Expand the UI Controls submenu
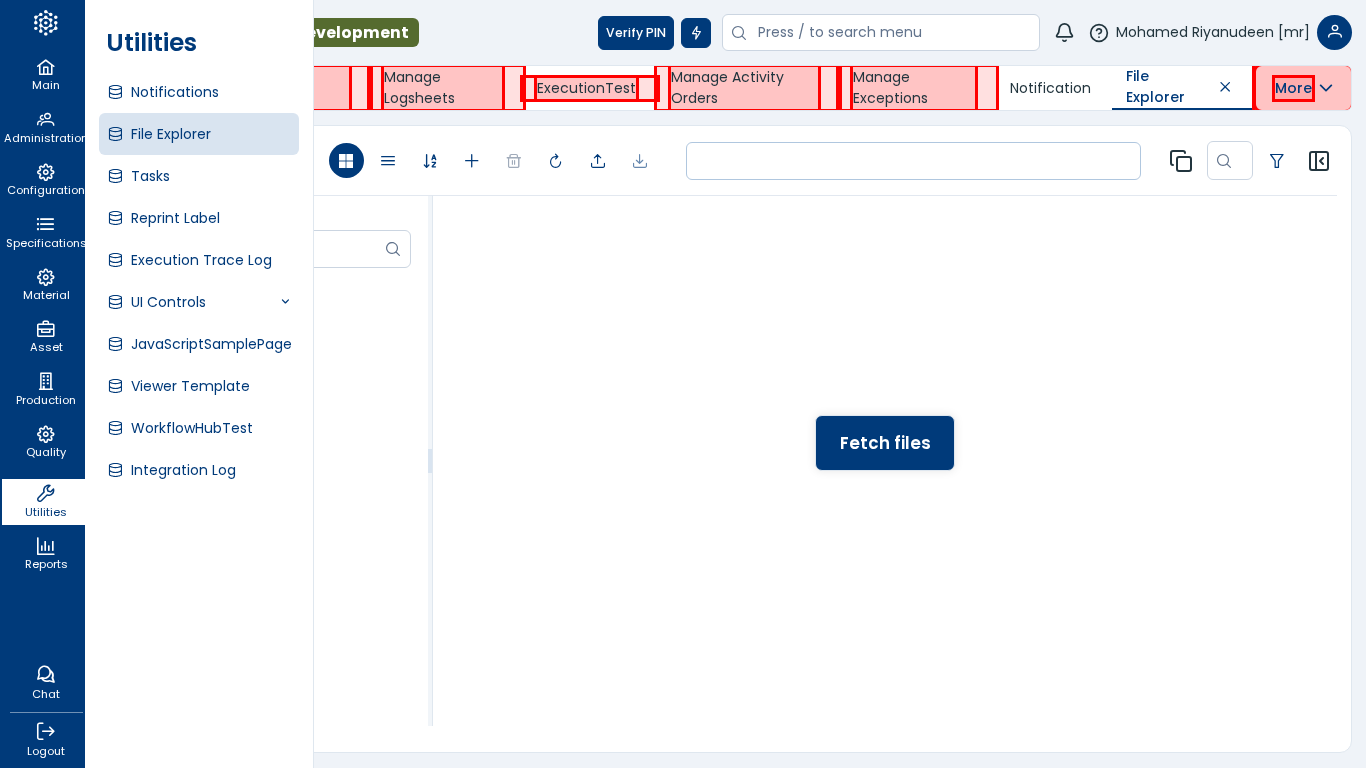 (x=285, y=302)
